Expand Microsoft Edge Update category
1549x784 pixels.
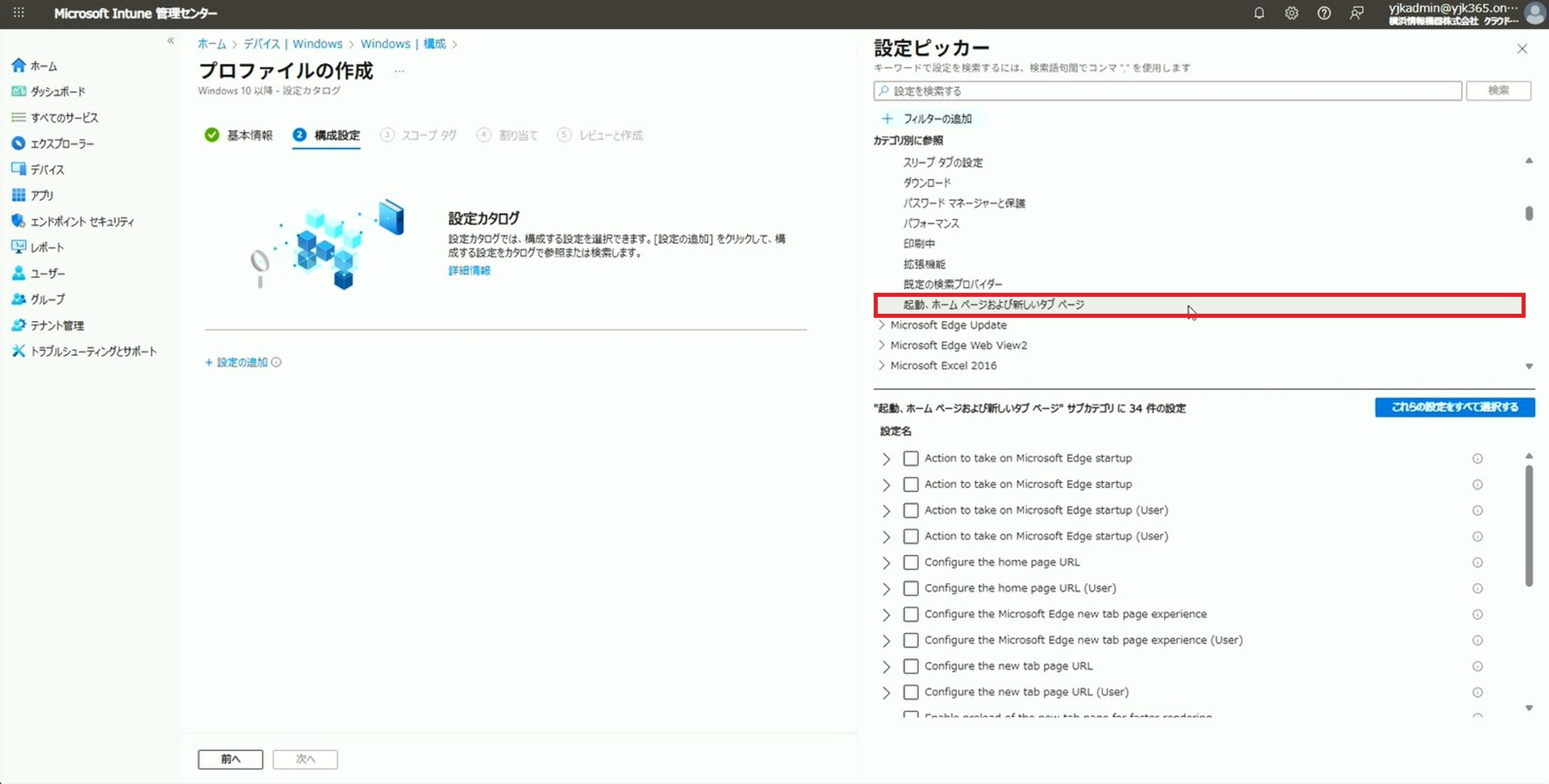click(x=882, y=325)
